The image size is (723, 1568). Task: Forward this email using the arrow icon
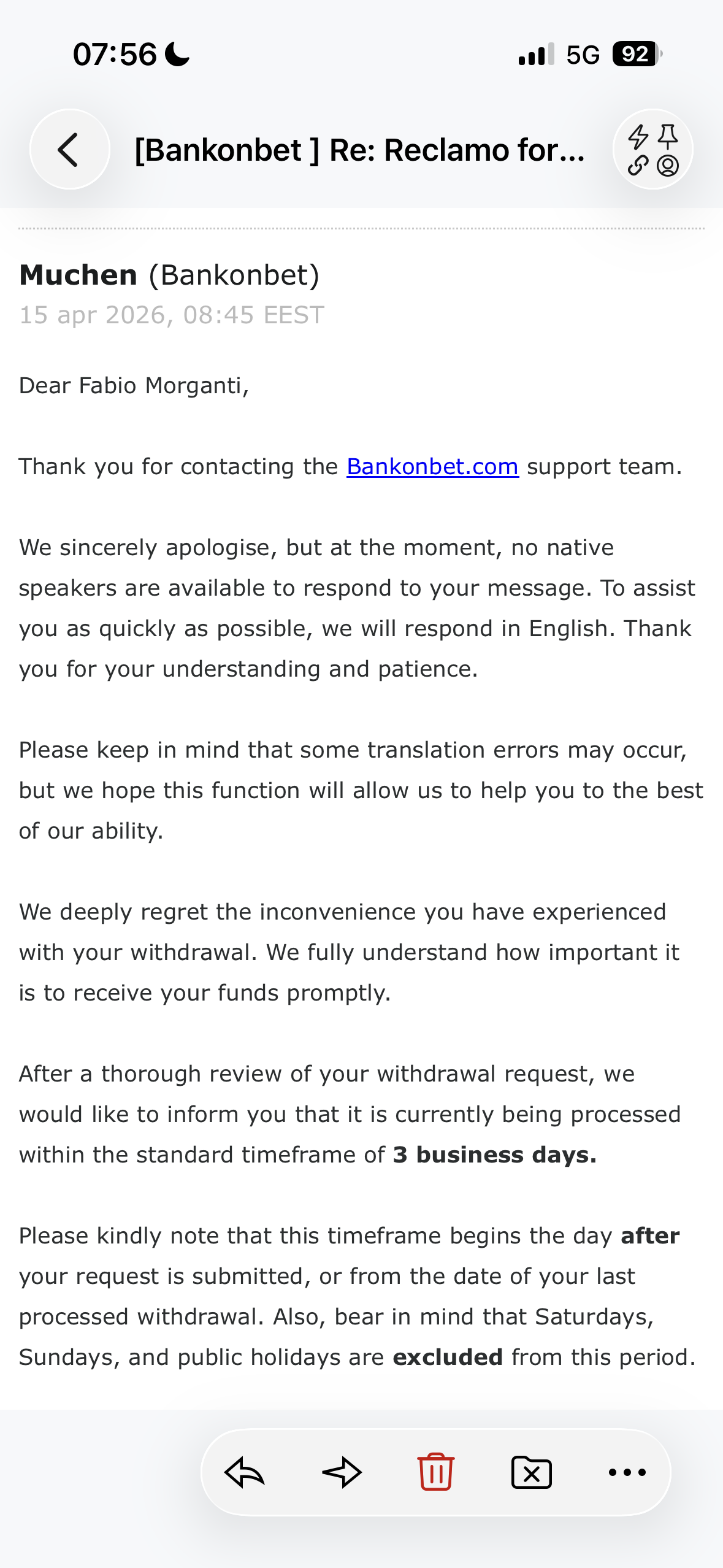point(342,1472)
